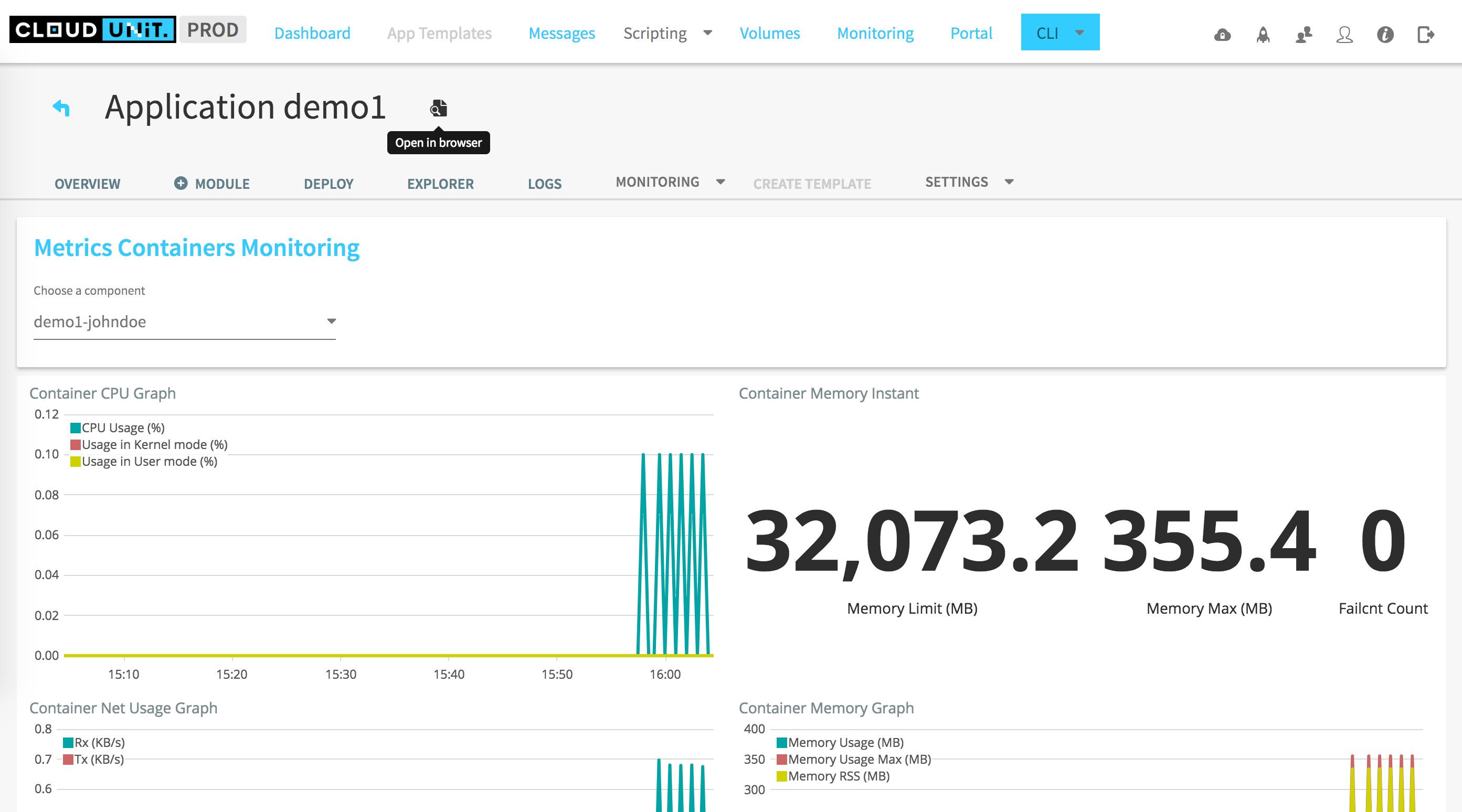Click the rocket icon in top bar
Image resolution: width=1462 pixels, height=812 pixels.
click(1263, 35)
